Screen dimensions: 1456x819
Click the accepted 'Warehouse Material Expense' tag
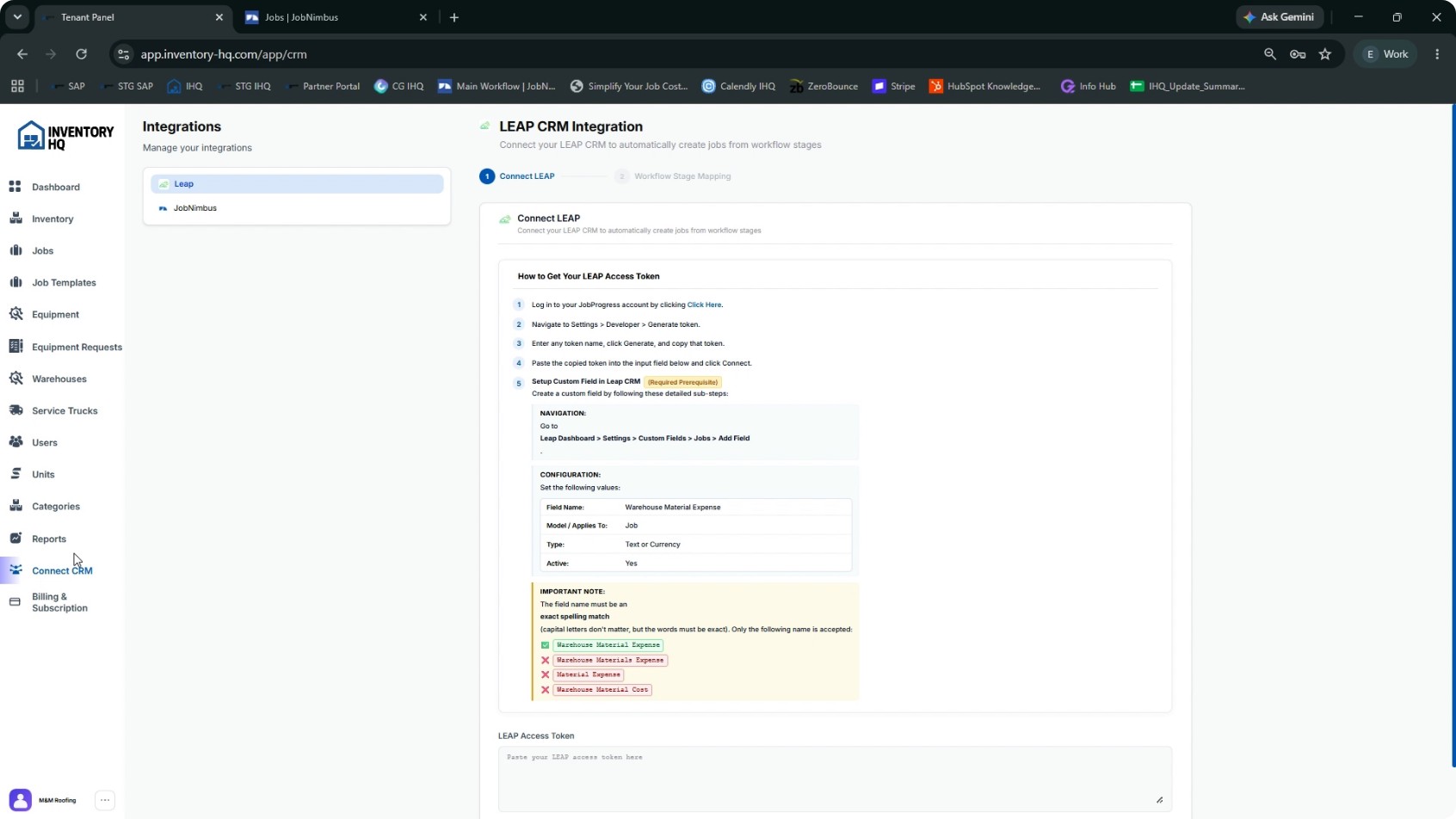608,644
